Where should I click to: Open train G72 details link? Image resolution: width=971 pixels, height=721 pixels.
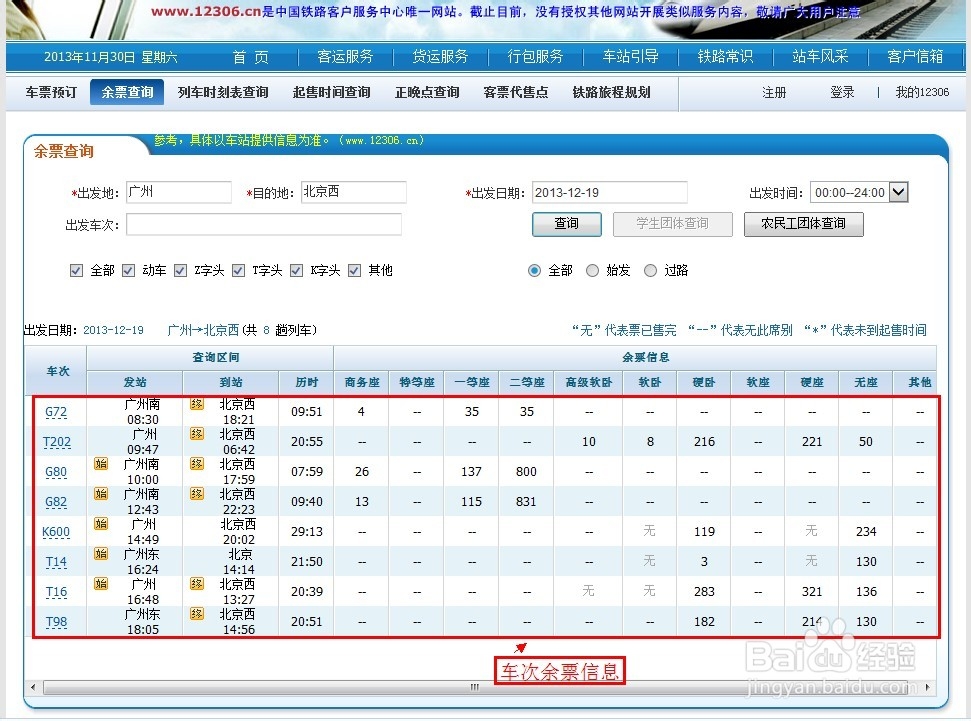pyautogui.click(x=56, y=412)
